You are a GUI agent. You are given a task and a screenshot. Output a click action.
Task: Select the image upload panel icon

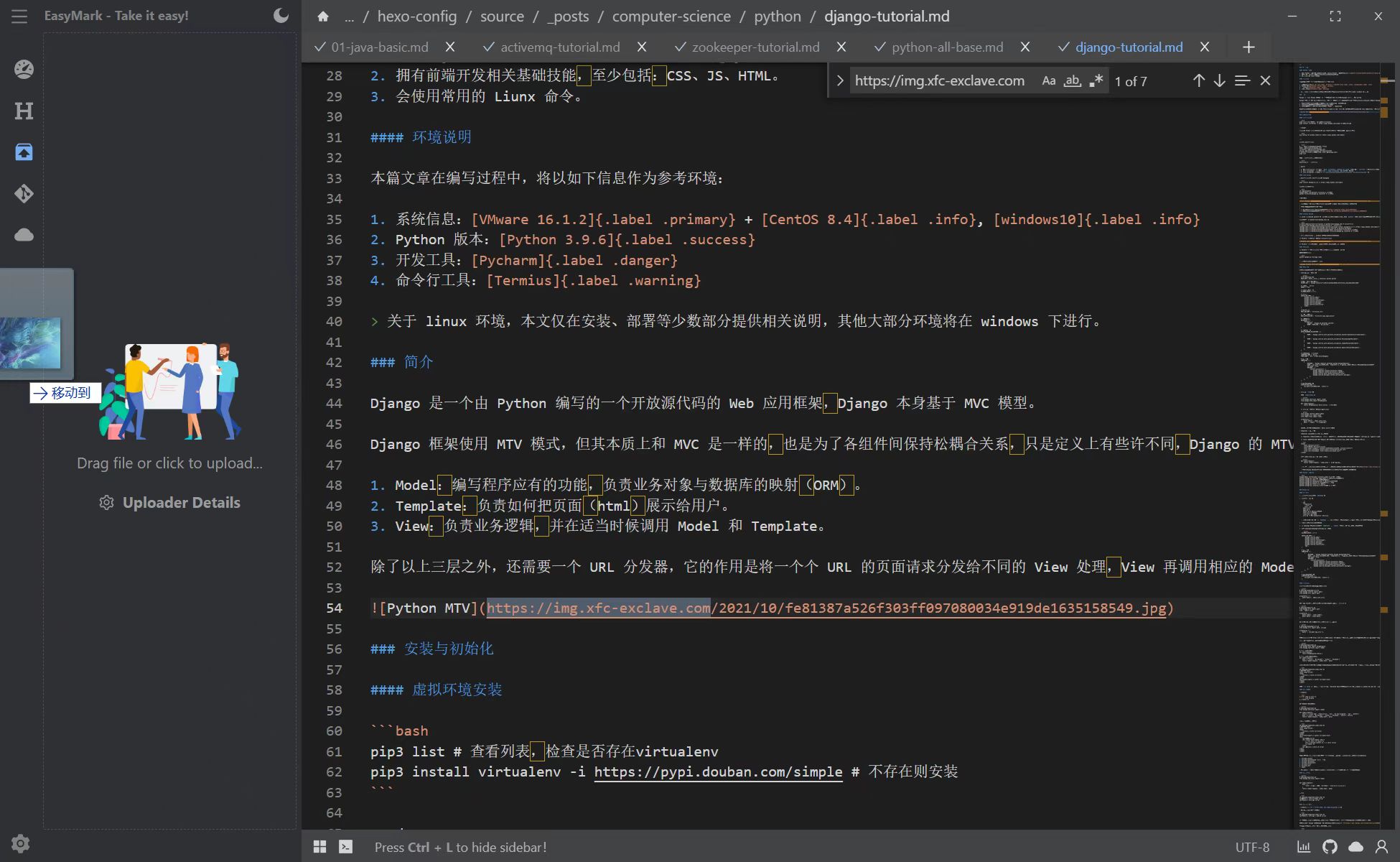click(24, 152)
